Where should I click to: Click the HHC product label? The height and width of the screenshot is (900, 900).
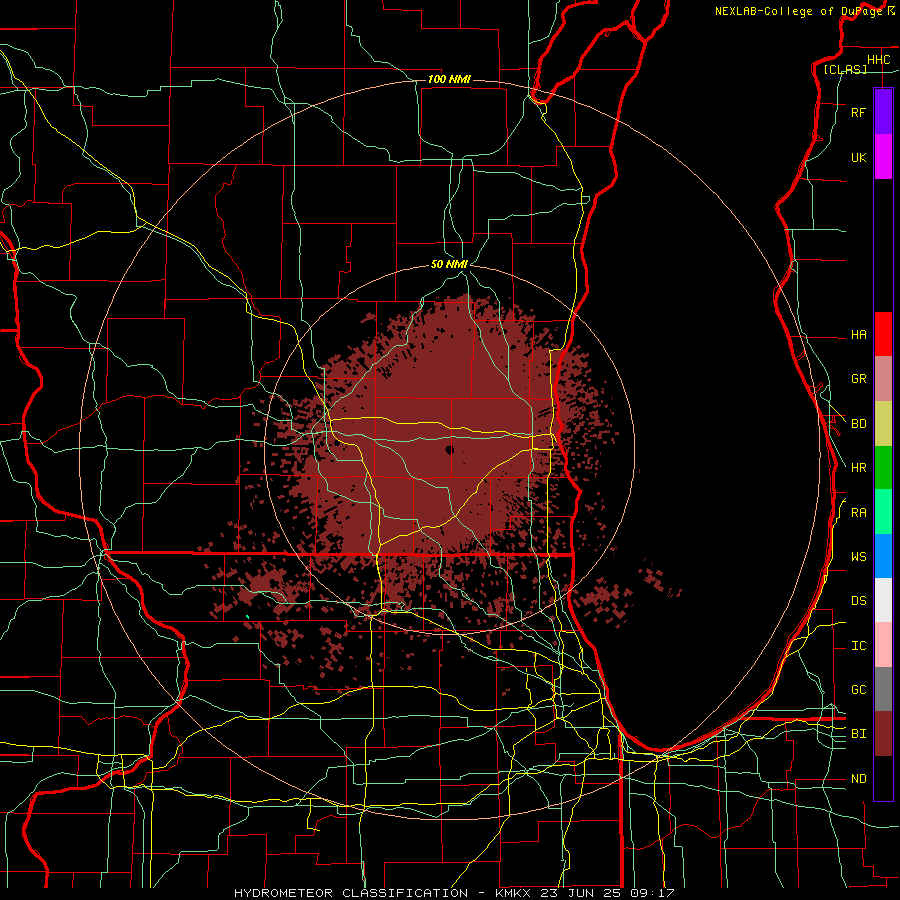click(878, 60)
